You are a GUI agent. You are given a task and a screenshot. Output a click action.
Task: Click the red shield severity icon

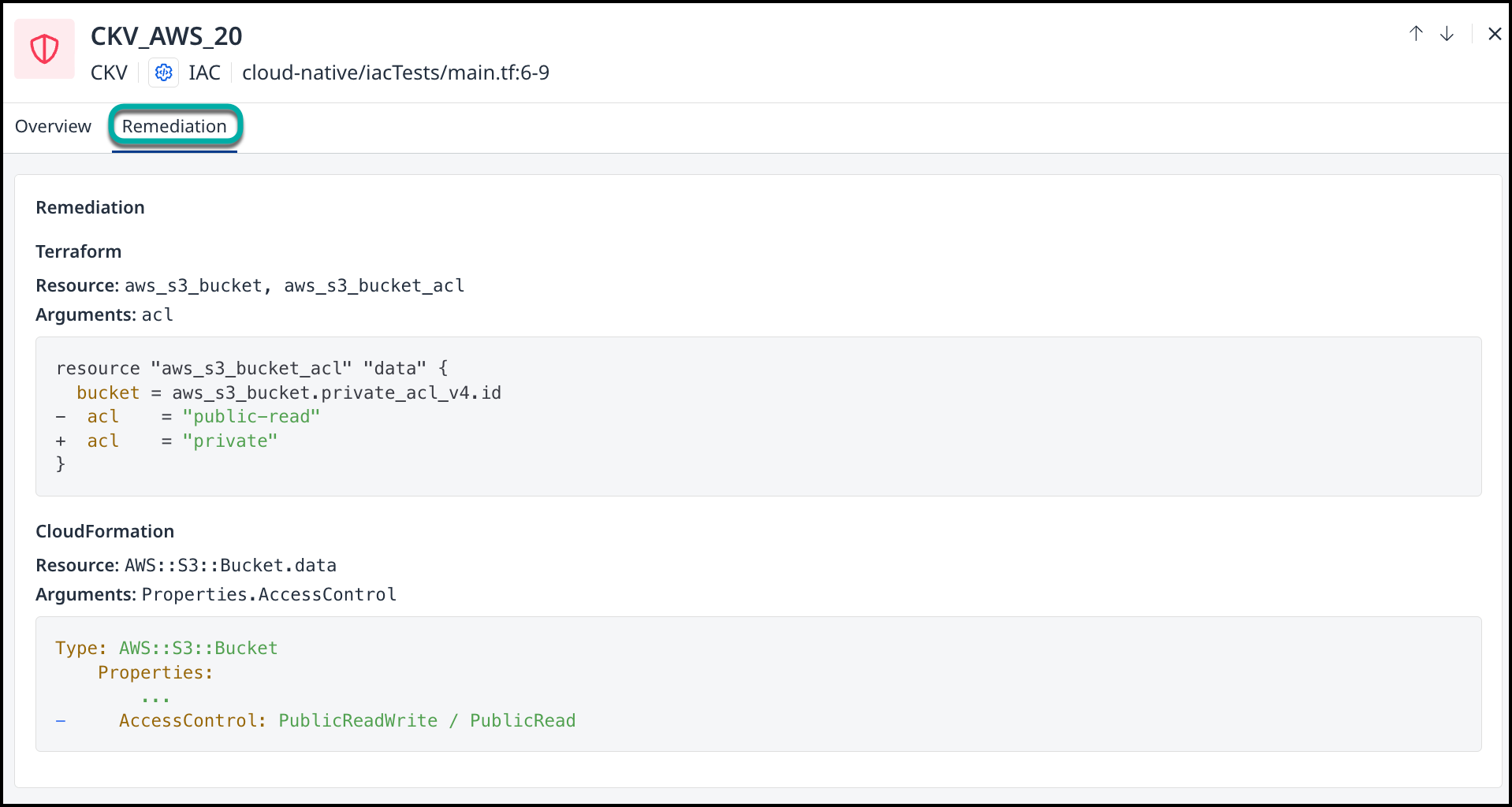[x=45, y=49]
